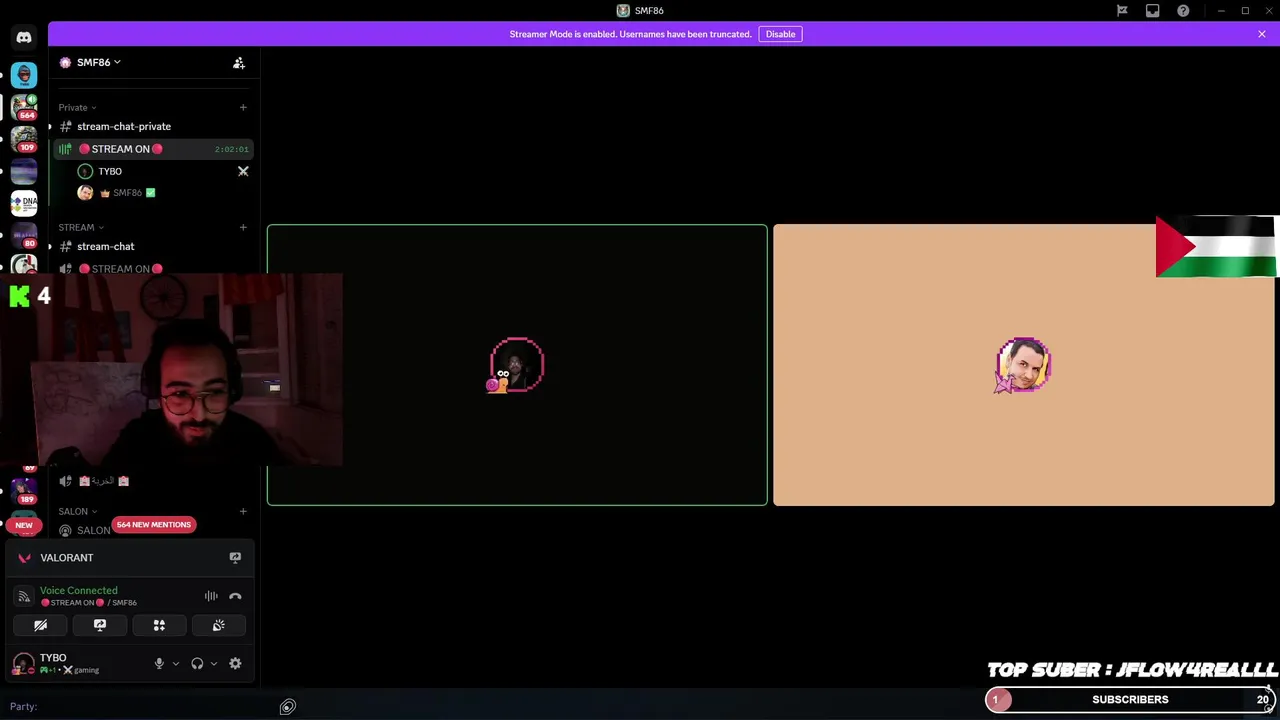Click the TYBO username in the user panel
Screen dimensions: 1280x720
point(53,658)
